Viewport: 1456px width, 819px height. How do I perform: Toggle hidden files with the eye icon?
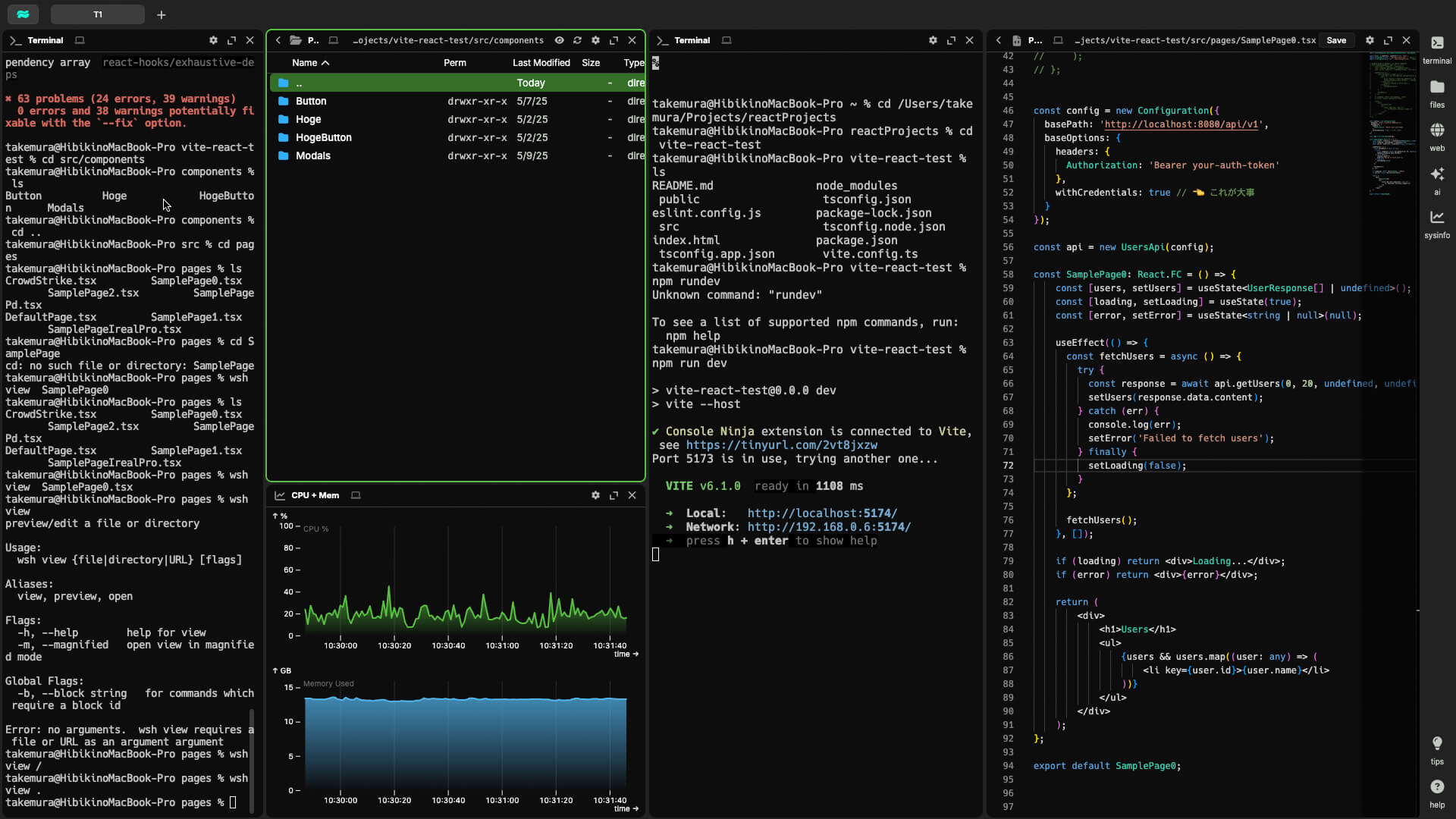(559, 41)
